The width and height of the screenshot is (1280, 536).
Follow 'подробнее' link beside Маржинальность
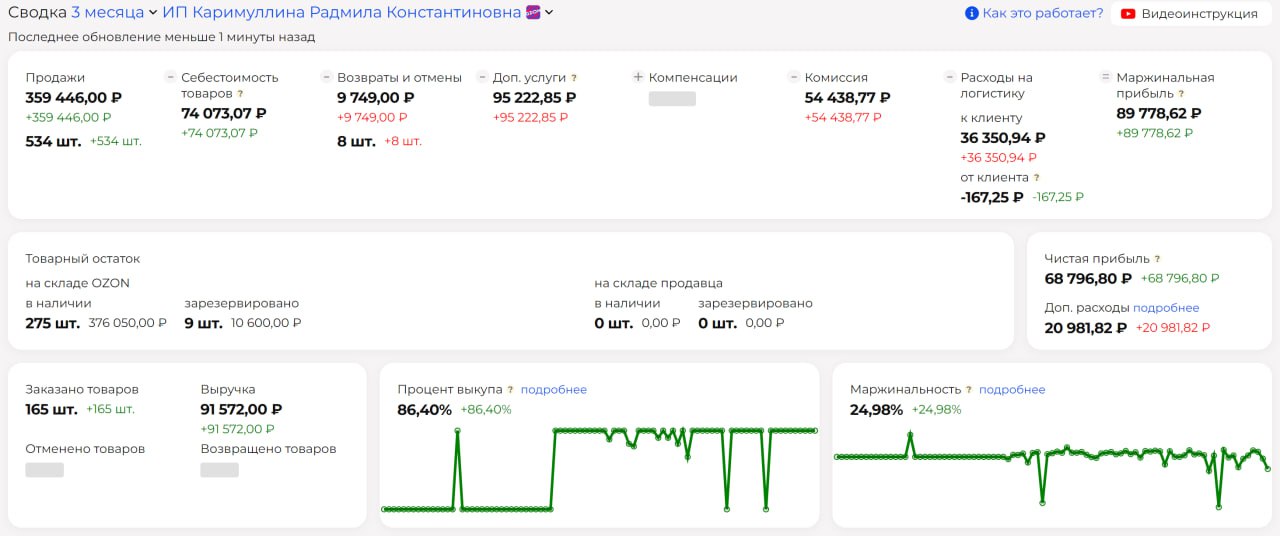point(1012,390)
